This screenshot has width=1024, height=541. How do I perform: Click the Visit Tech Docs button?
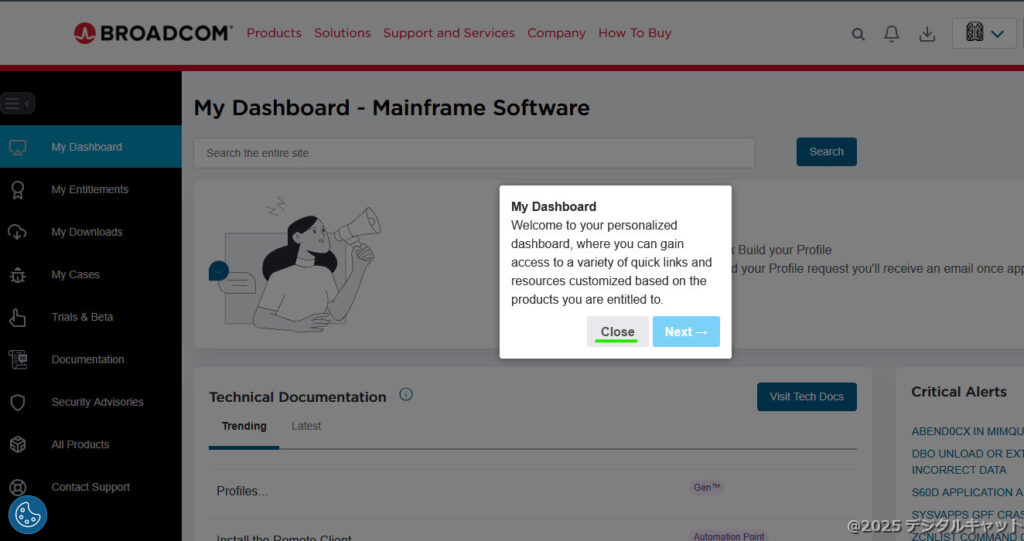(806, 397)
